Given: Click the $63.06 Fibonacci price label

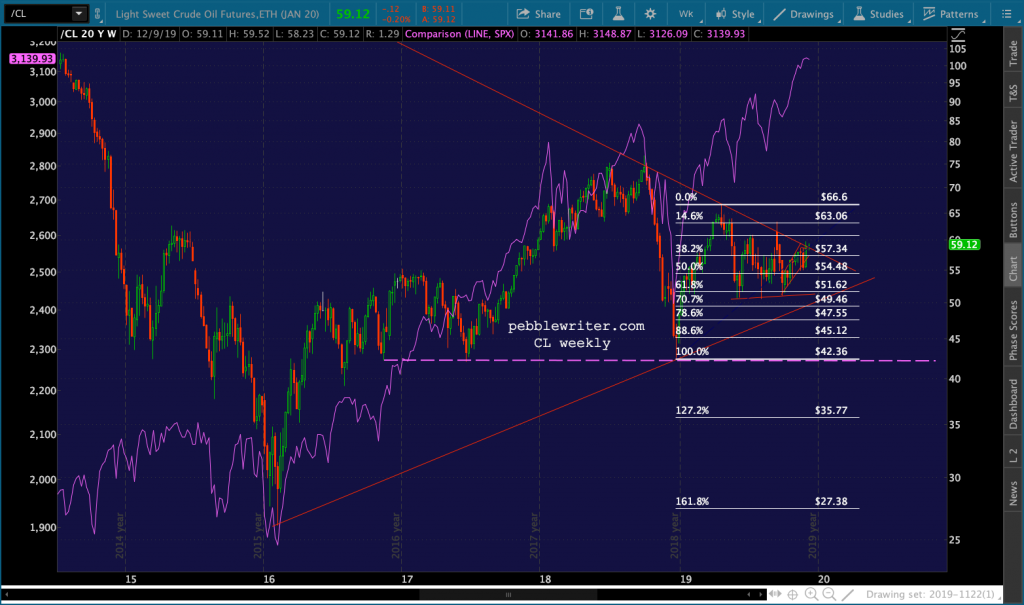Looking at the screenshot, I should click(x=831, y=216).
